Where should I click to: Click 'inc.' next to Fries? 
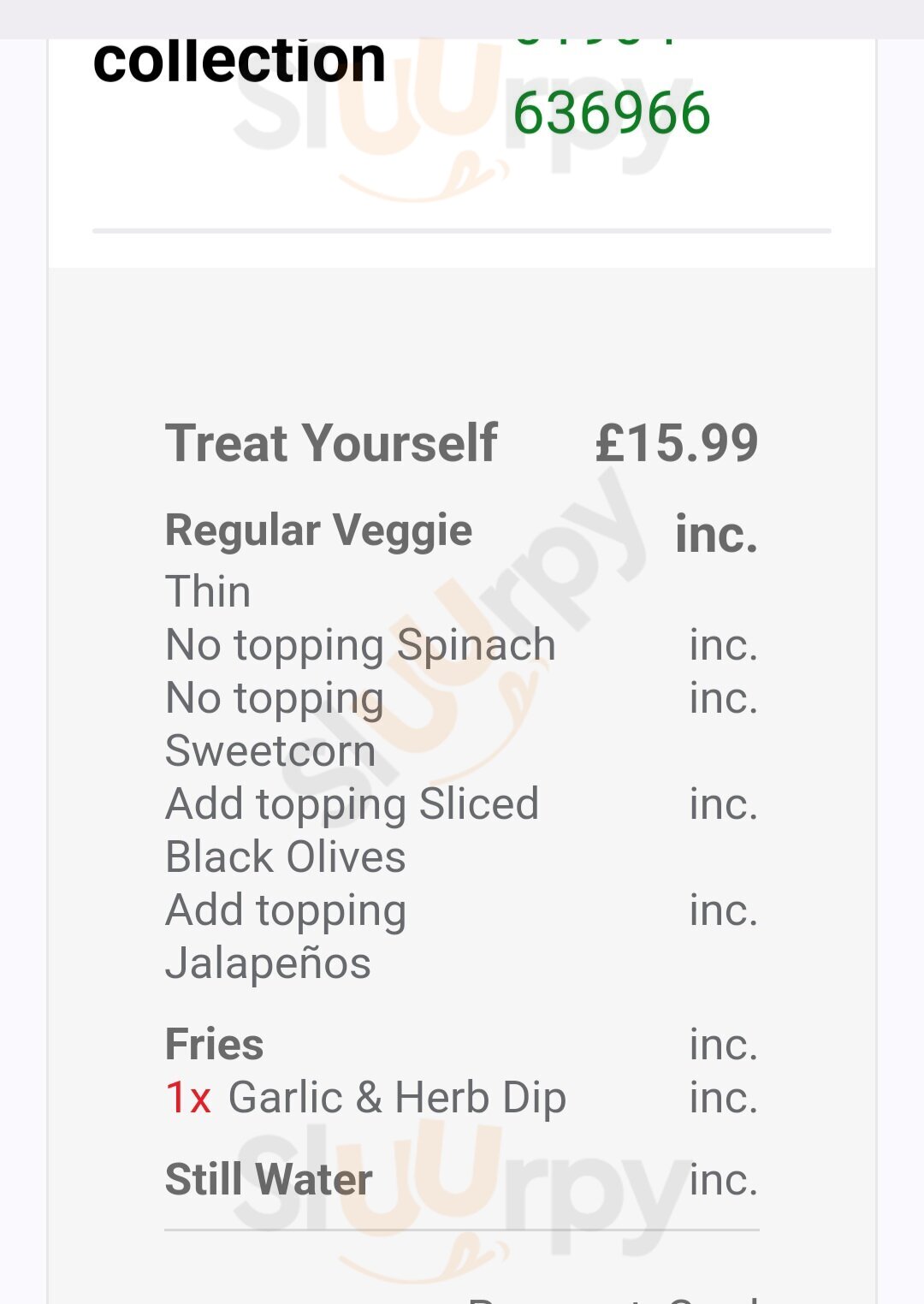point(723,1044)
